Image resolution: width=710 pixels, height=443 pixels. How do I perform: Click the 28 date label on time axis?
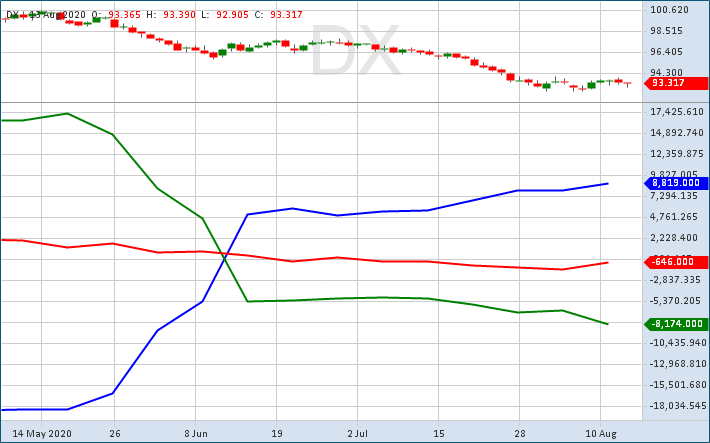pos(520,434)
